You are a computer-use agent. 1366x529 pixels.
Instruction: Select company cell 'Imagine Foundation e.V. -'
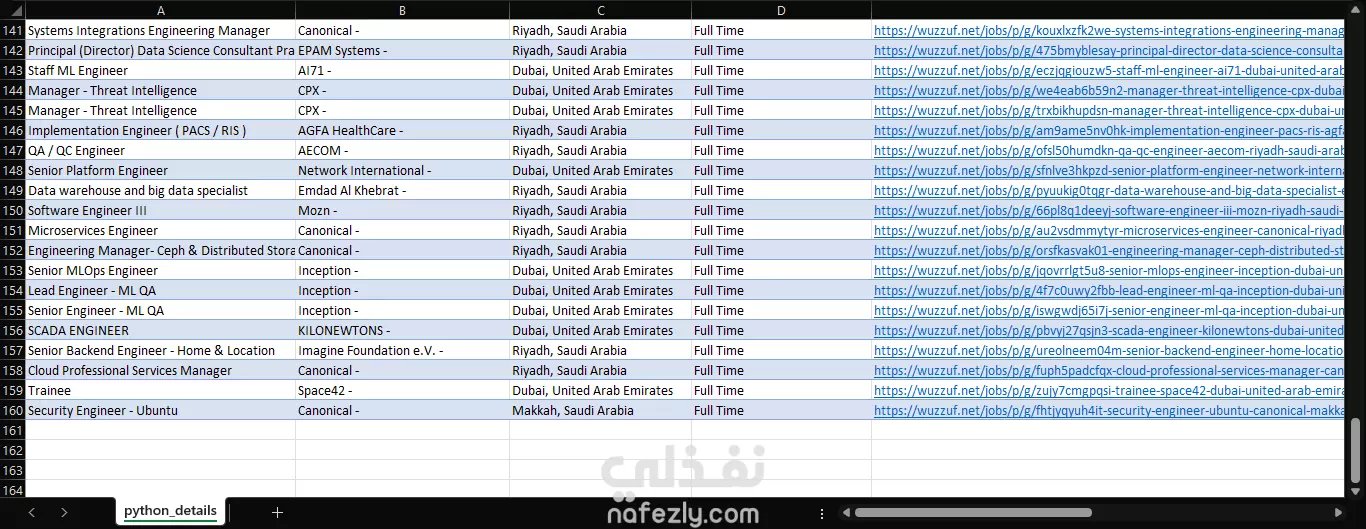[403, 350]
